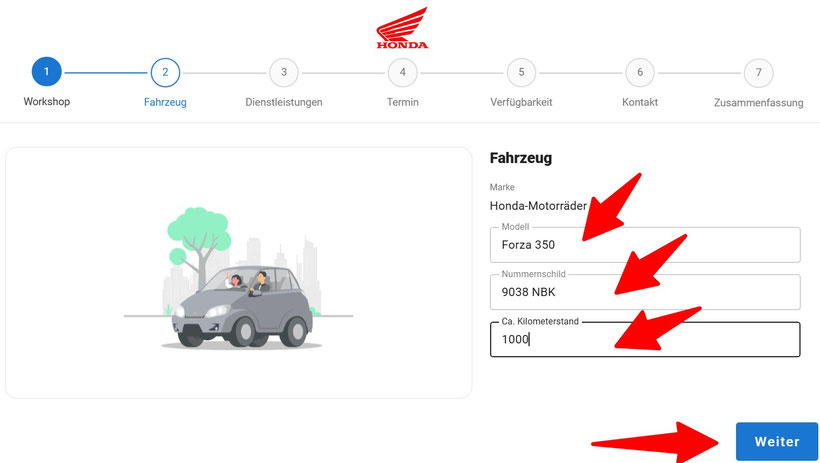Jump to step 3 circle

click(284, 72)
